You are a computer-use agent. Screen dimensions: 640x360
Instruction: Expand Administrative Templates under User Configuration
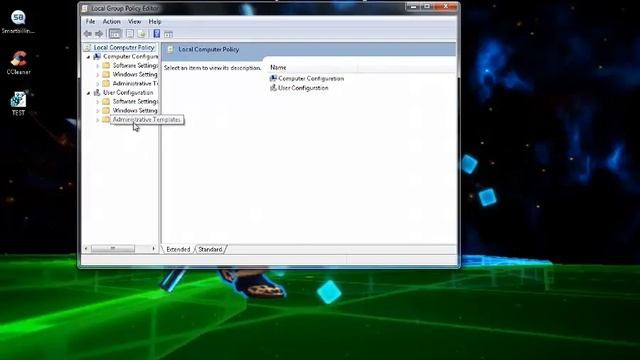98,120
